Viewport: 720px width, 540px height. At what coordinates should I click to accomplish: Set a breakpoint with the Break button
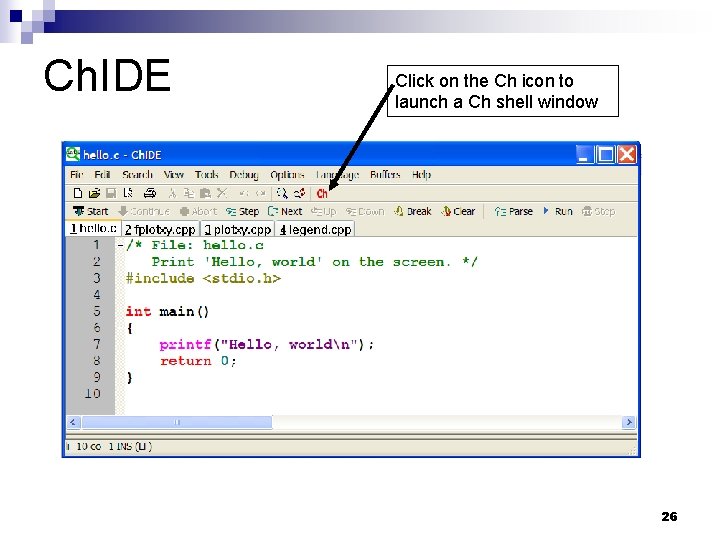(x=413, y=211)
